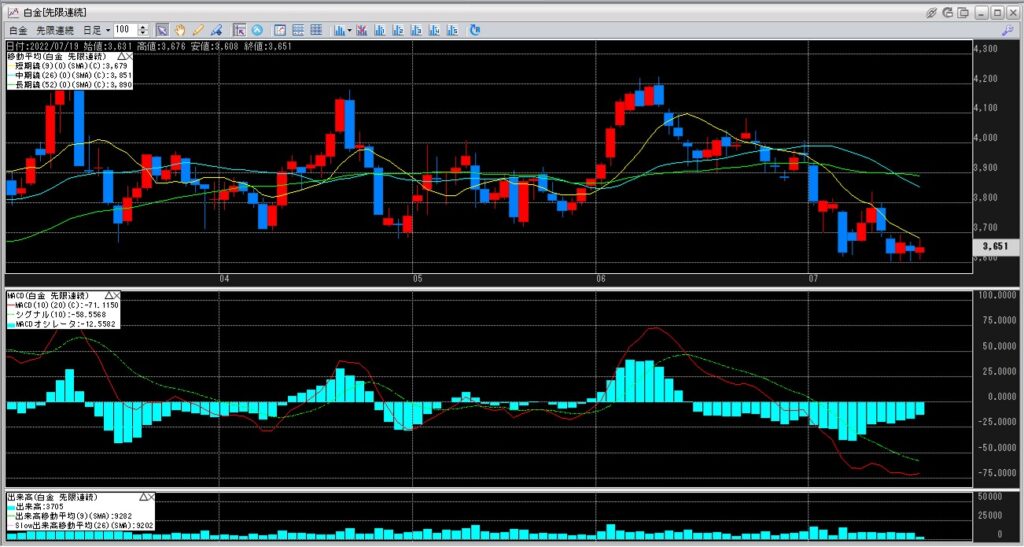Click the chart icon beside 白金[先限連続] title
Screen dimensions: 1024x547
13,12
